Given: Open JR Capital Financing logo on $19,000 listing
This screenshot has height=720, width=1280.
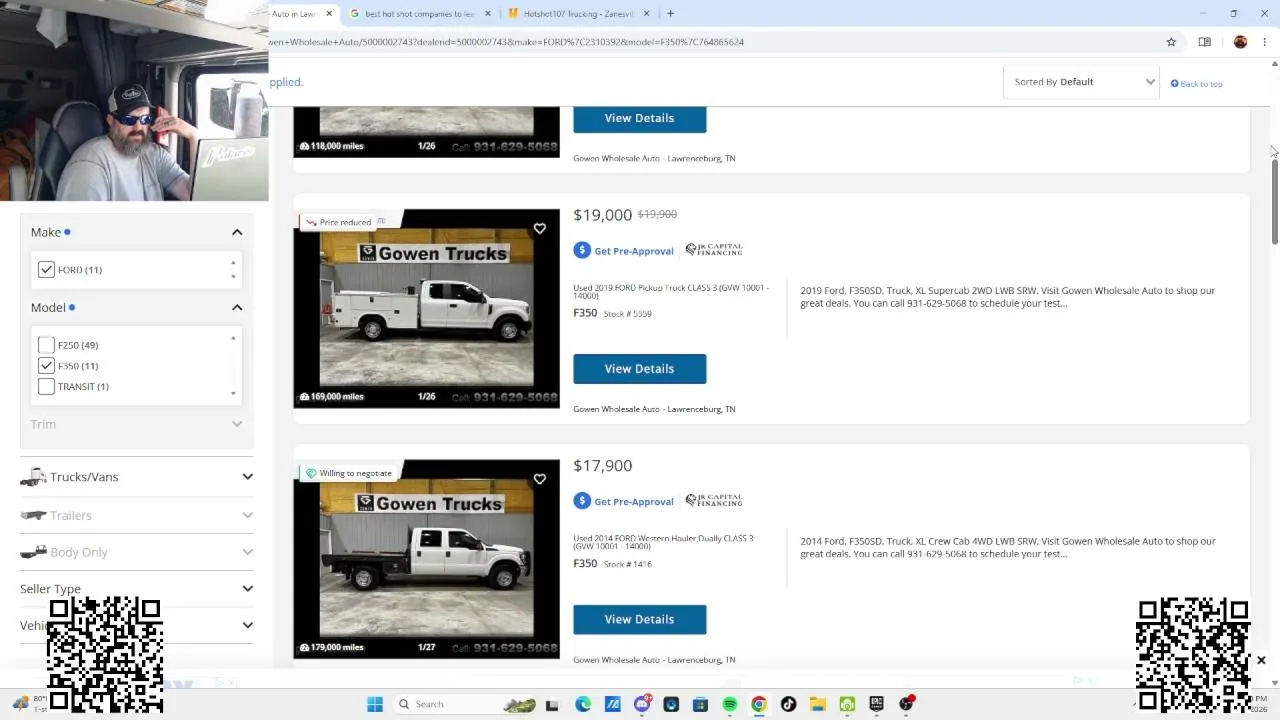Looking at the screenshot, I should tap(714, 250).
